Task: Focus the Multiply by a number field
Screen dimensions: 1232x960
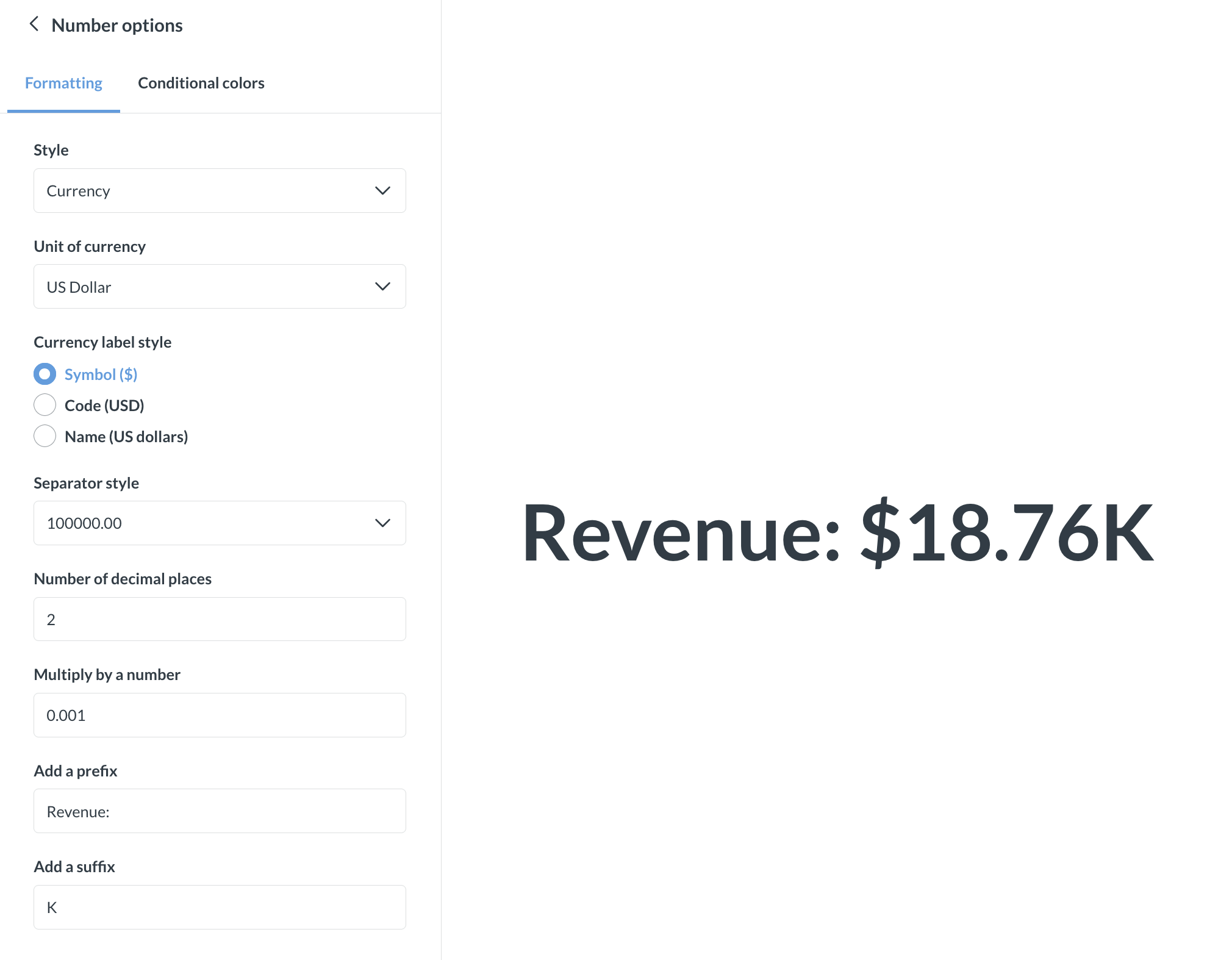Action: [220, 715]
